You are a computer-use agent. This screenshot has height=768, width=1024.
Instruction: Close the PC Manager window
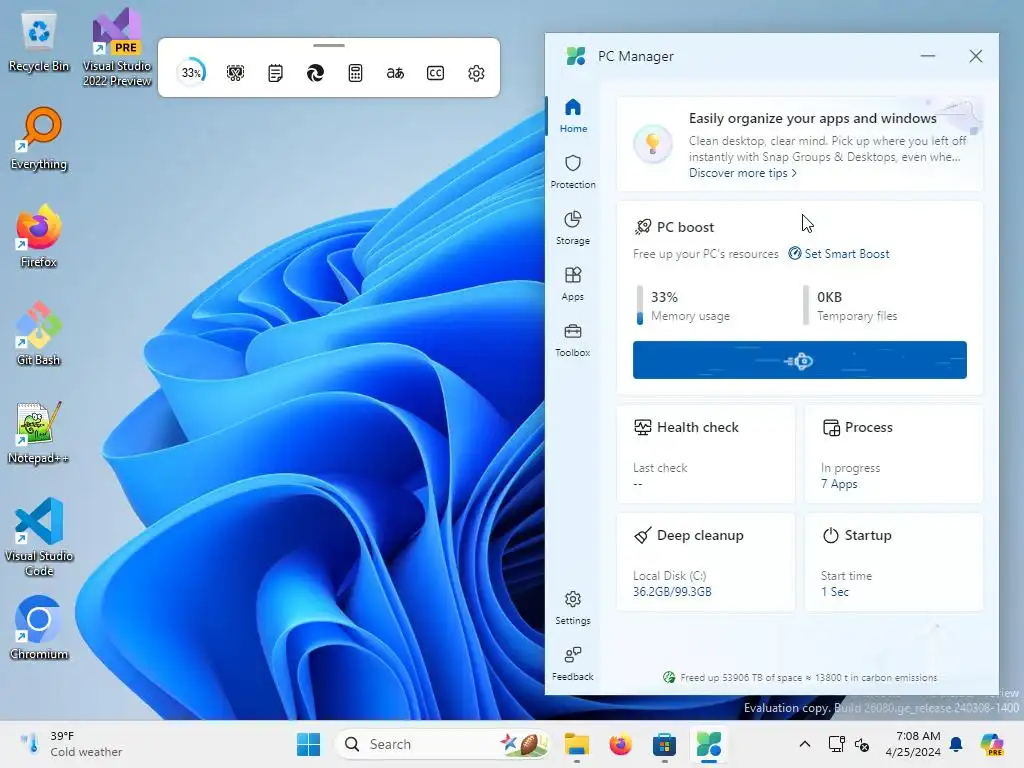(x=976, y=56)
